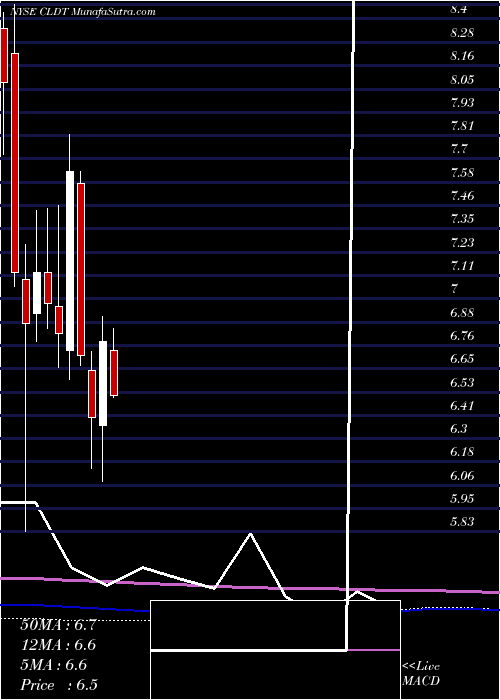Image resolution: width=500 pixels, height=700 pixels.
Task: Select the 6.65 price axis label
Action: click(x=462, y=359)
